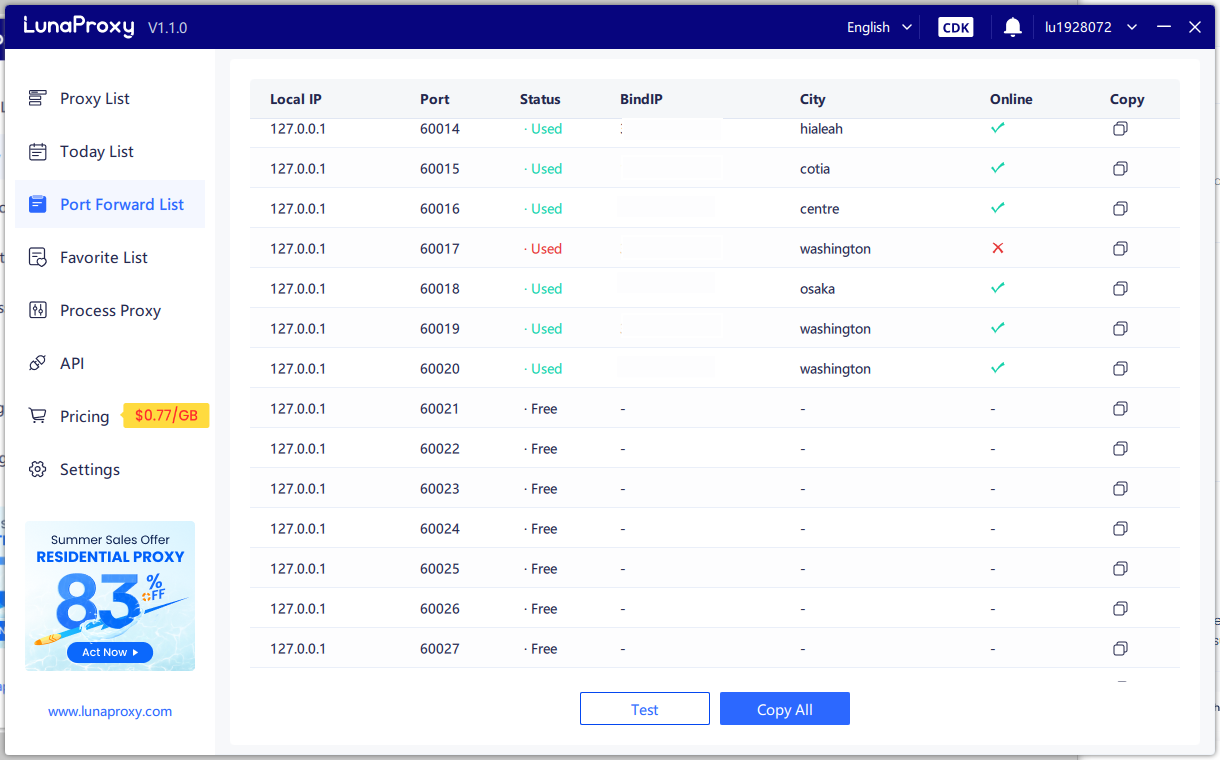Click the Pricing shopping cart icon
Screen dimensions: 1220x760
click(x=37, y=416)
